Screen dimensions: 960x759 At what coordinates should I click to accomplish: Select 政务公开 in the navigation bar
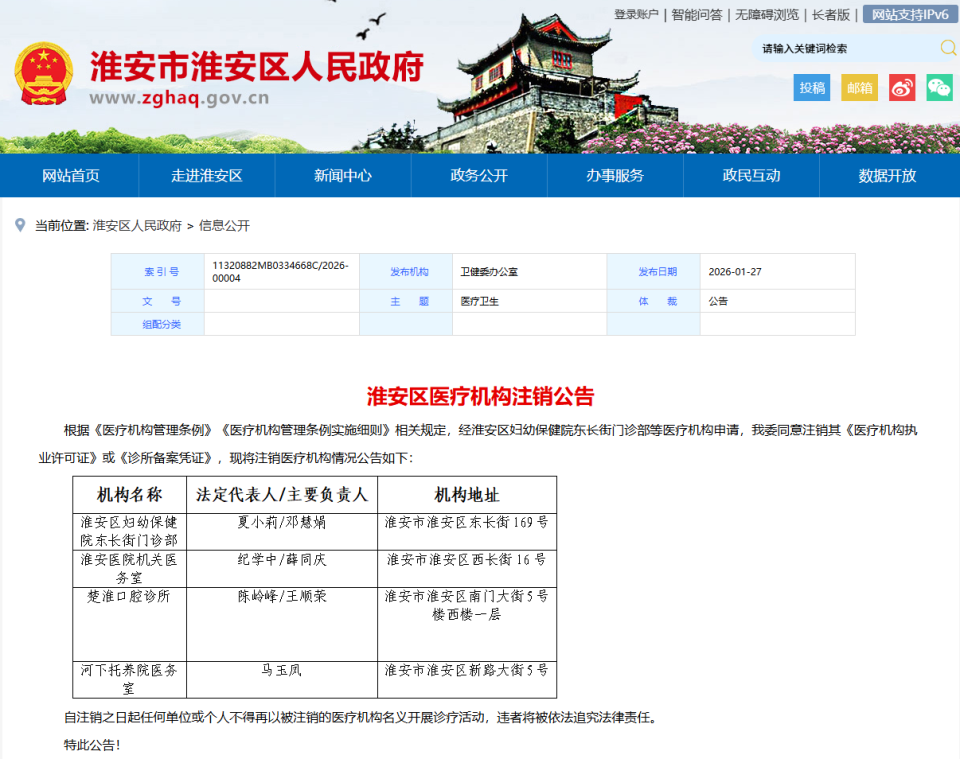click(478, 175)
